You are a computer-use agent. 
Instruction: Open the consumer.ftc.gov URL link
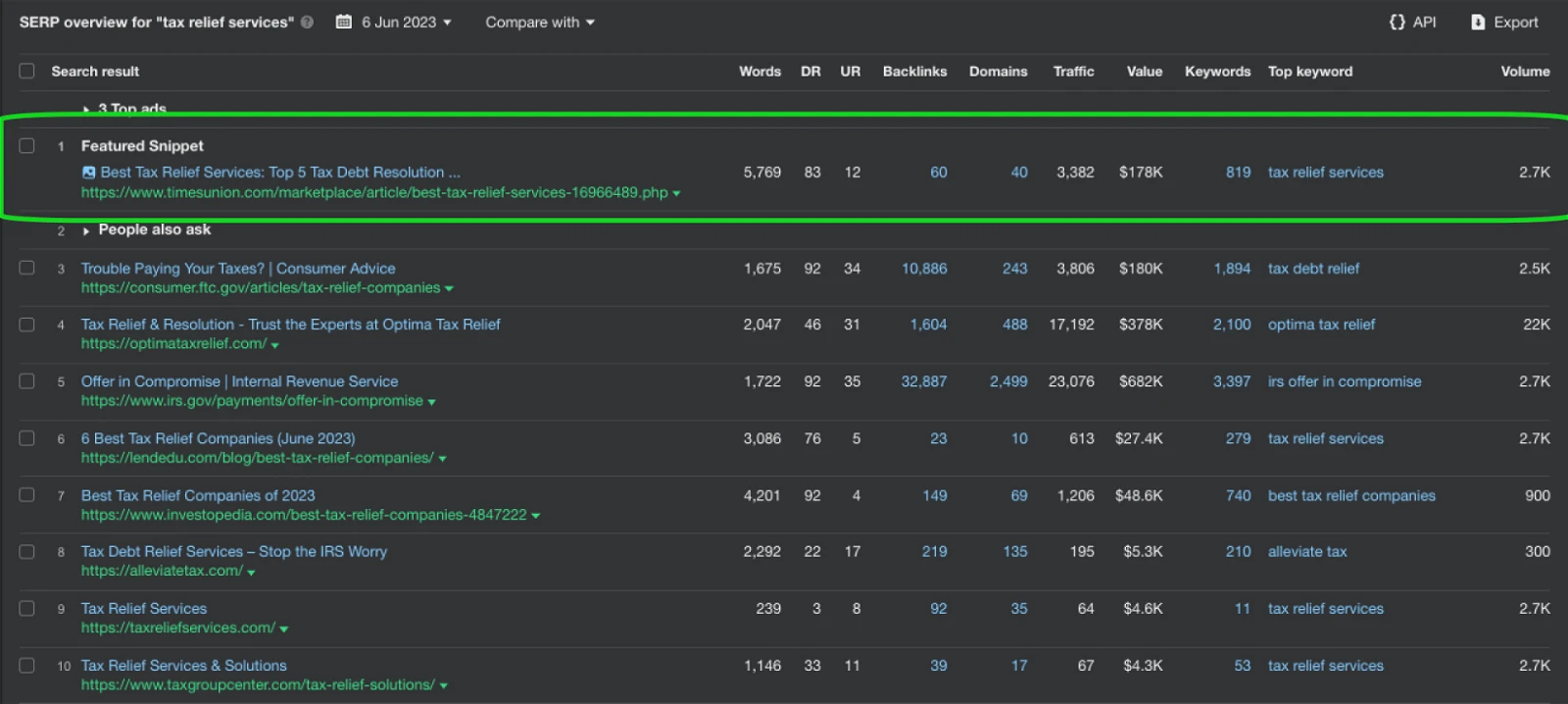(261, 288)
